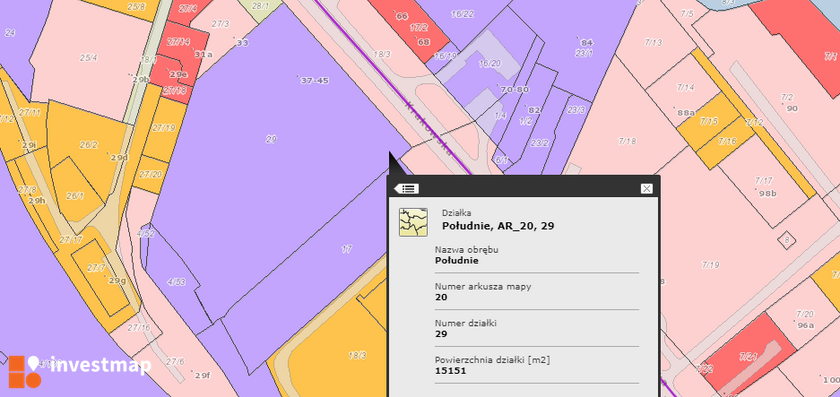Click the parcel area value 15151
The width and height of the screenshot is (840, 397).
[450, 371]
